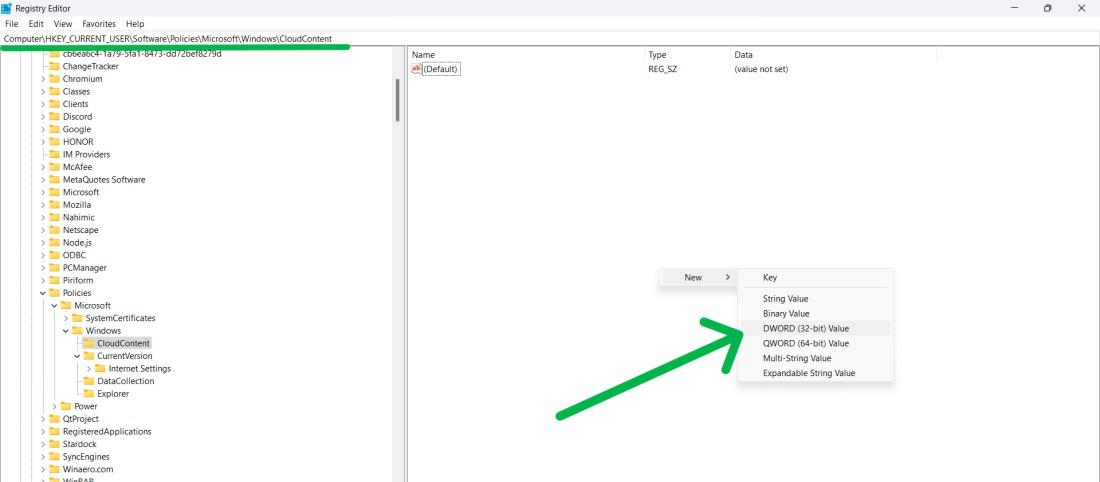Click the Registry Editor title bar icon

(x=6, y=8)
